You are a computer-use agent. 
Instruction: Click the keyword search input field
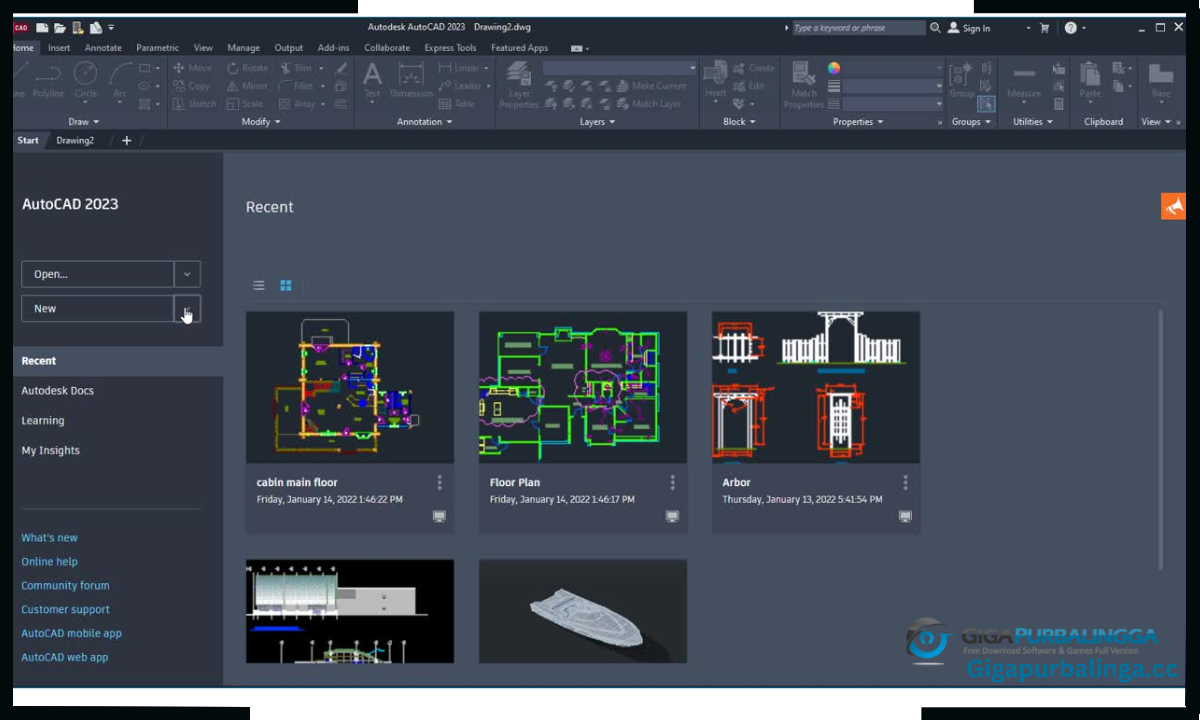pyautogui.click(x=859, y=28)
